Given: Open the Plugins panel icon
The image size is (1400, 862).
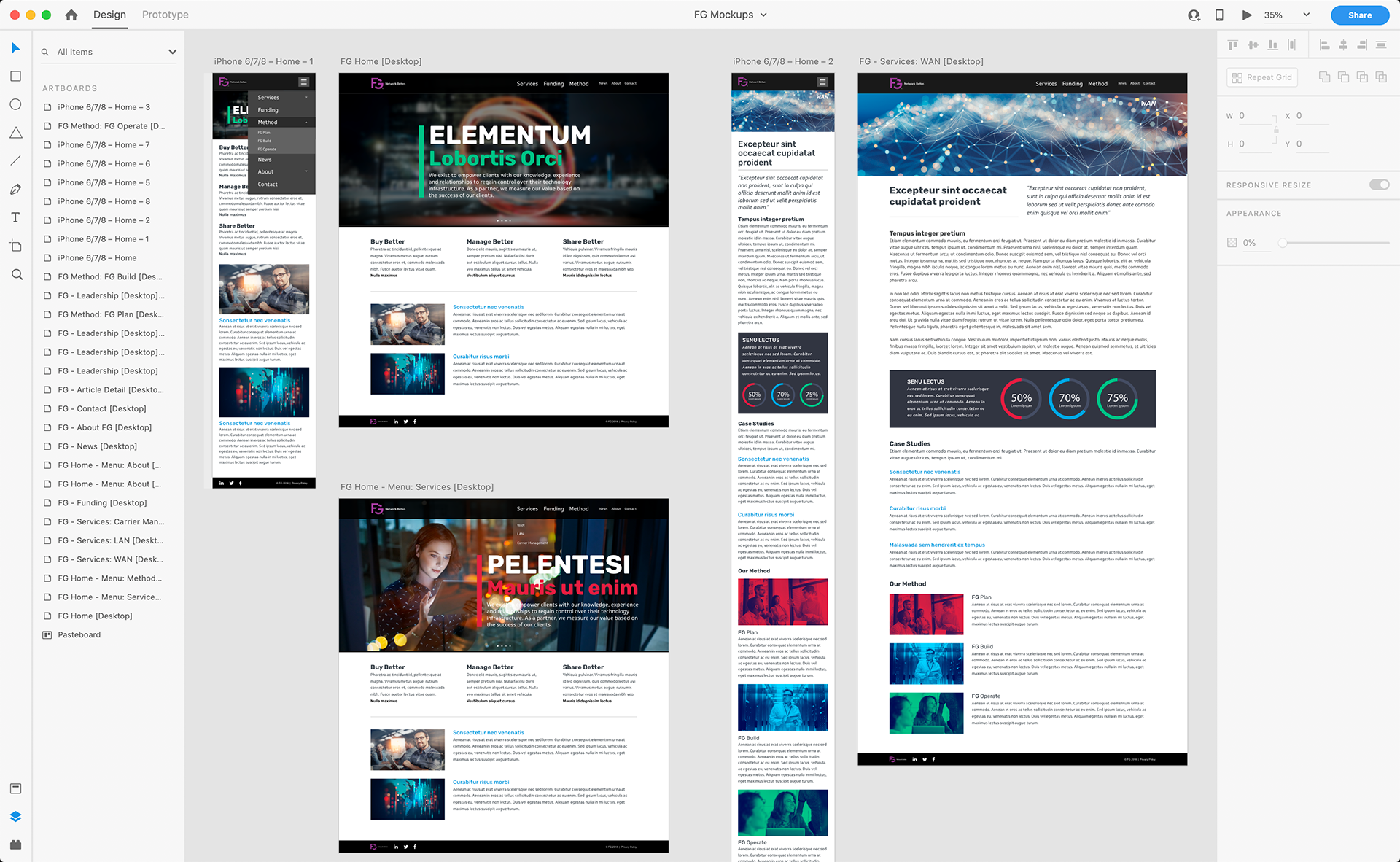Looking at the screenshot, I should pos(15,844).
